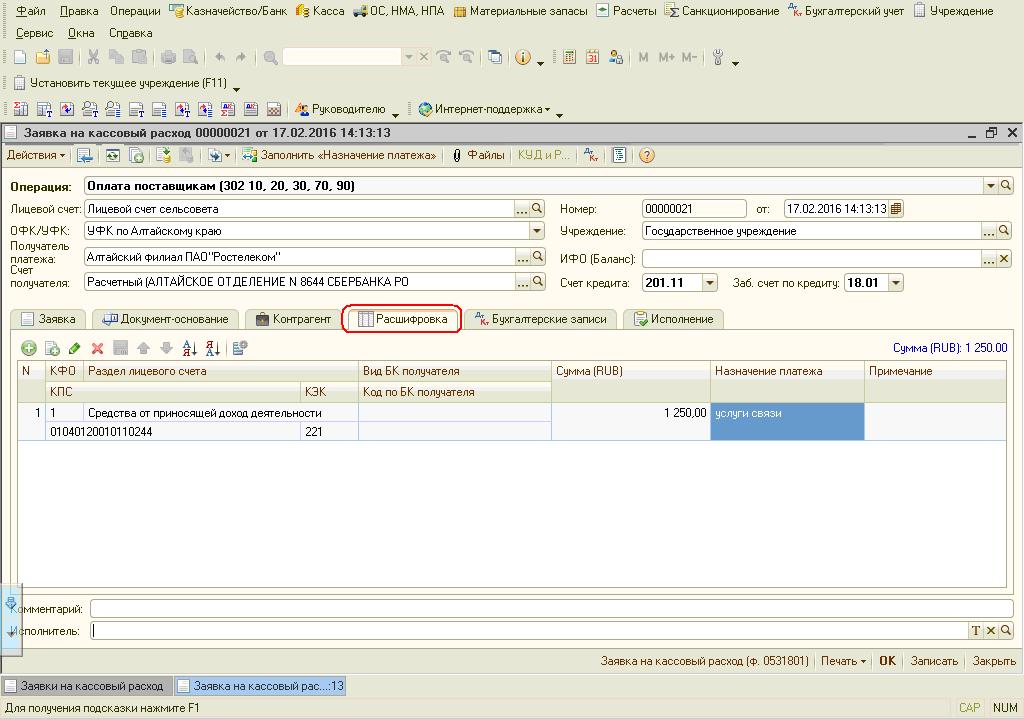Open the calculator tool

[x=569, y=57]
